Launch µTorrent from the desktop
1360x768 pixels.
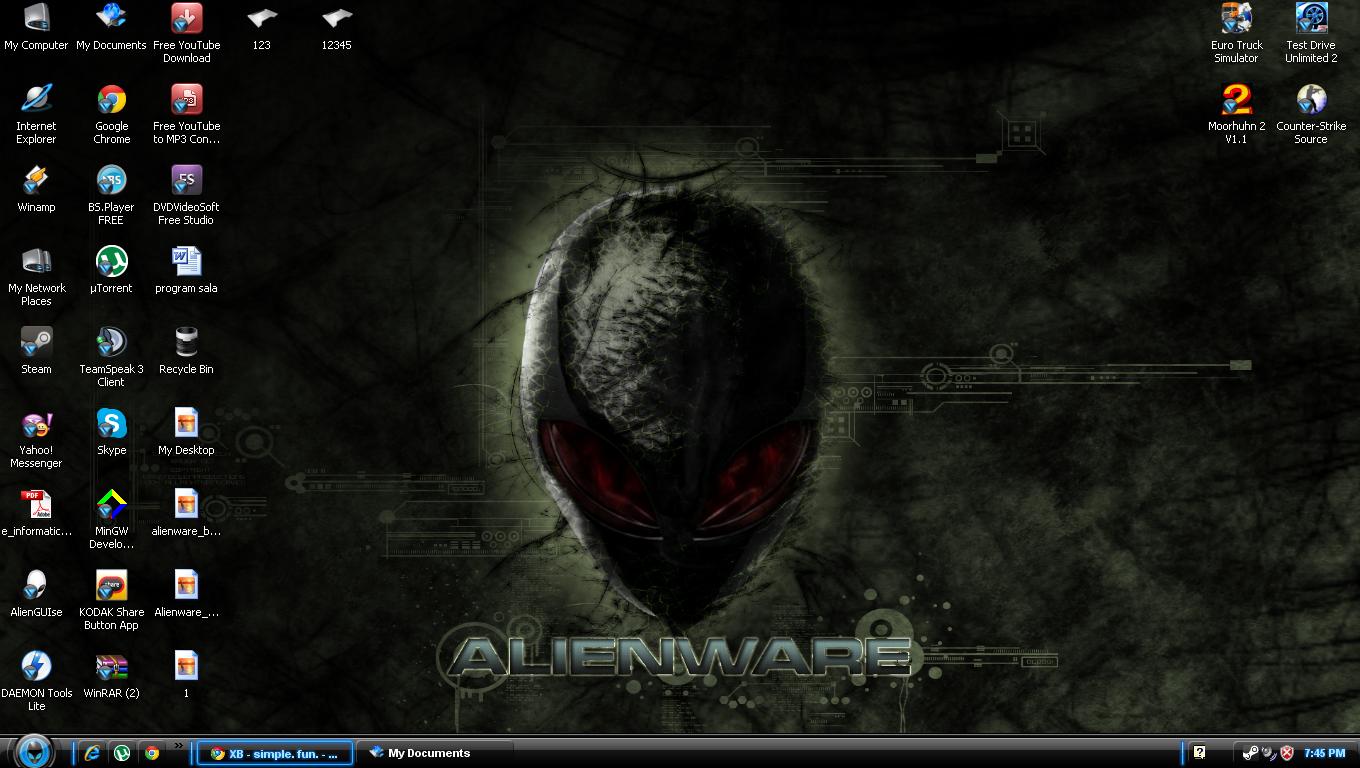click(x=111, y=270)
